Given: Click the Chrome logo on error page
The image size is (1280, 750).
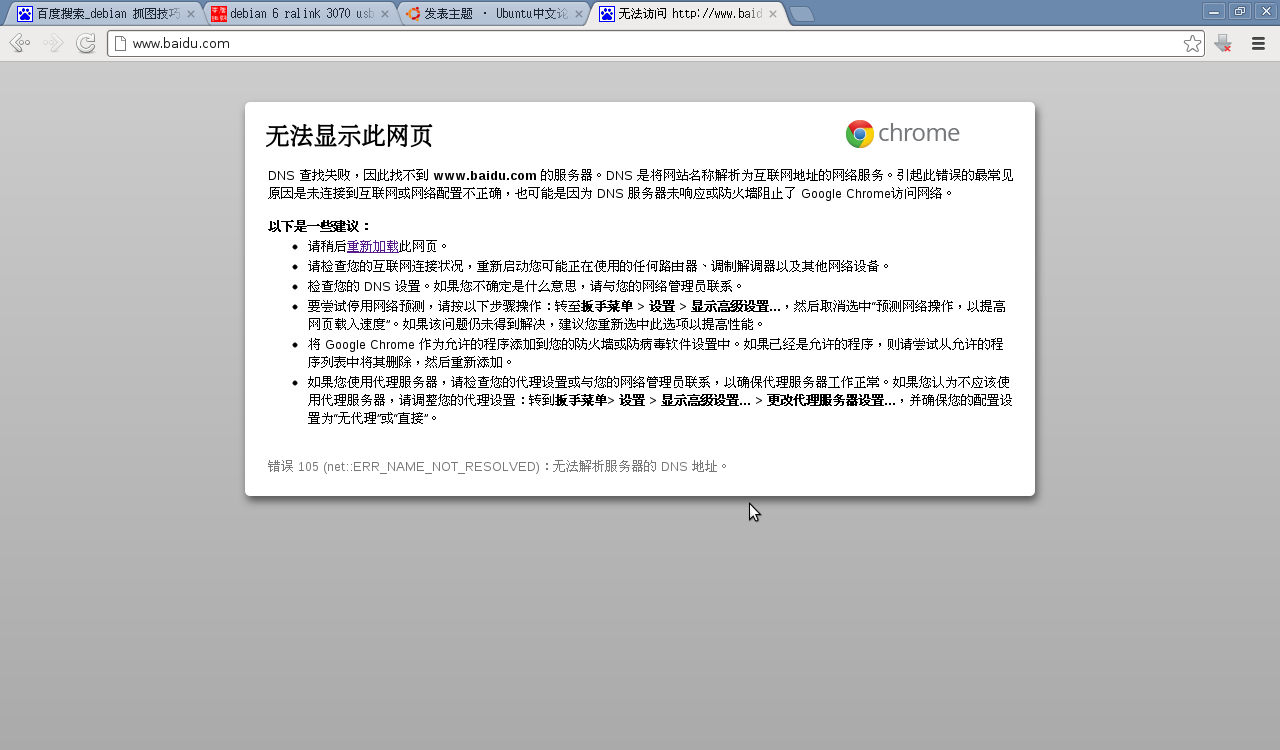Looking at the screenshot, I should [902, 134].
